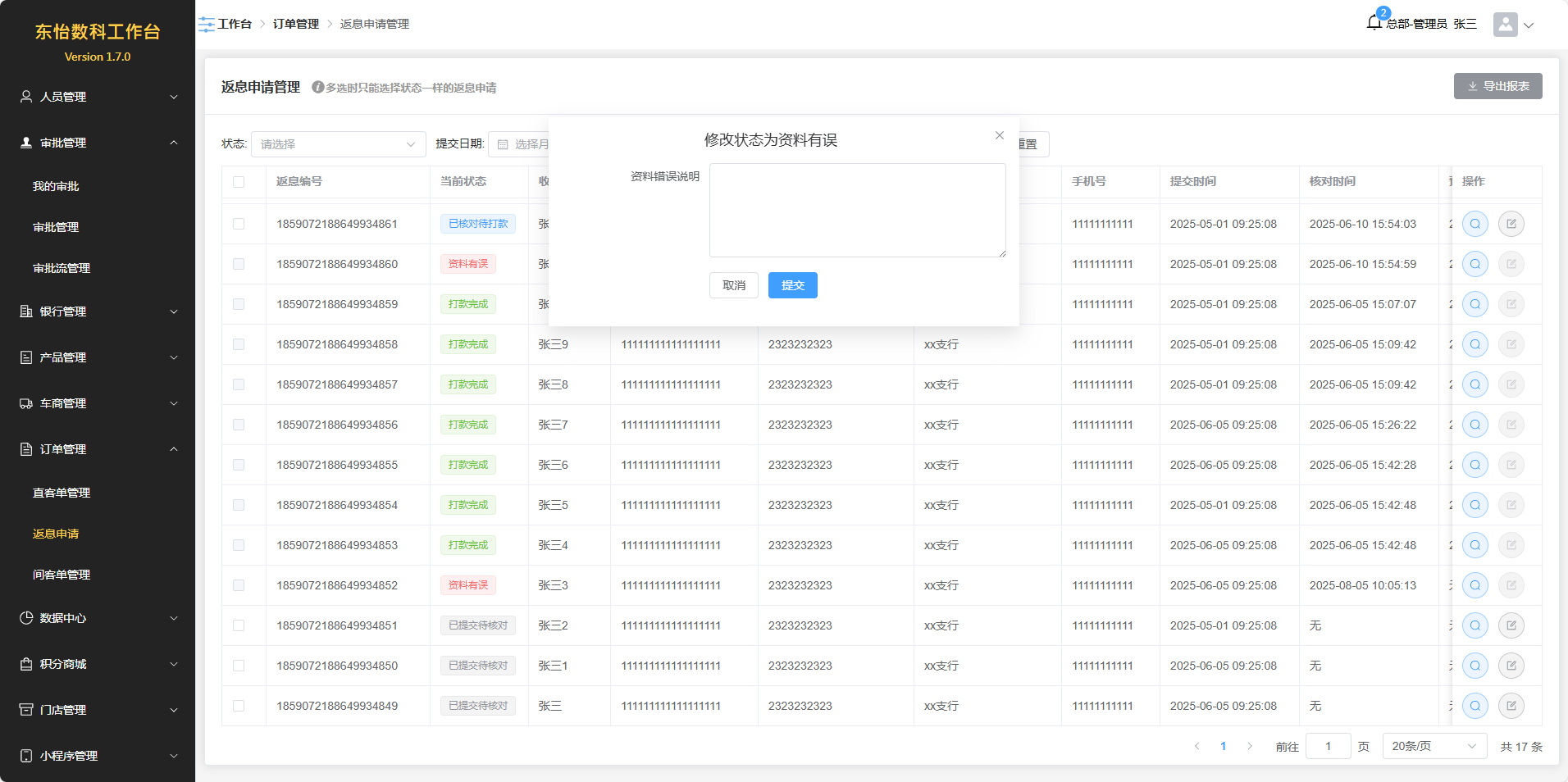Select checkbox for order 185072188649934851

[x=239, y=625]
